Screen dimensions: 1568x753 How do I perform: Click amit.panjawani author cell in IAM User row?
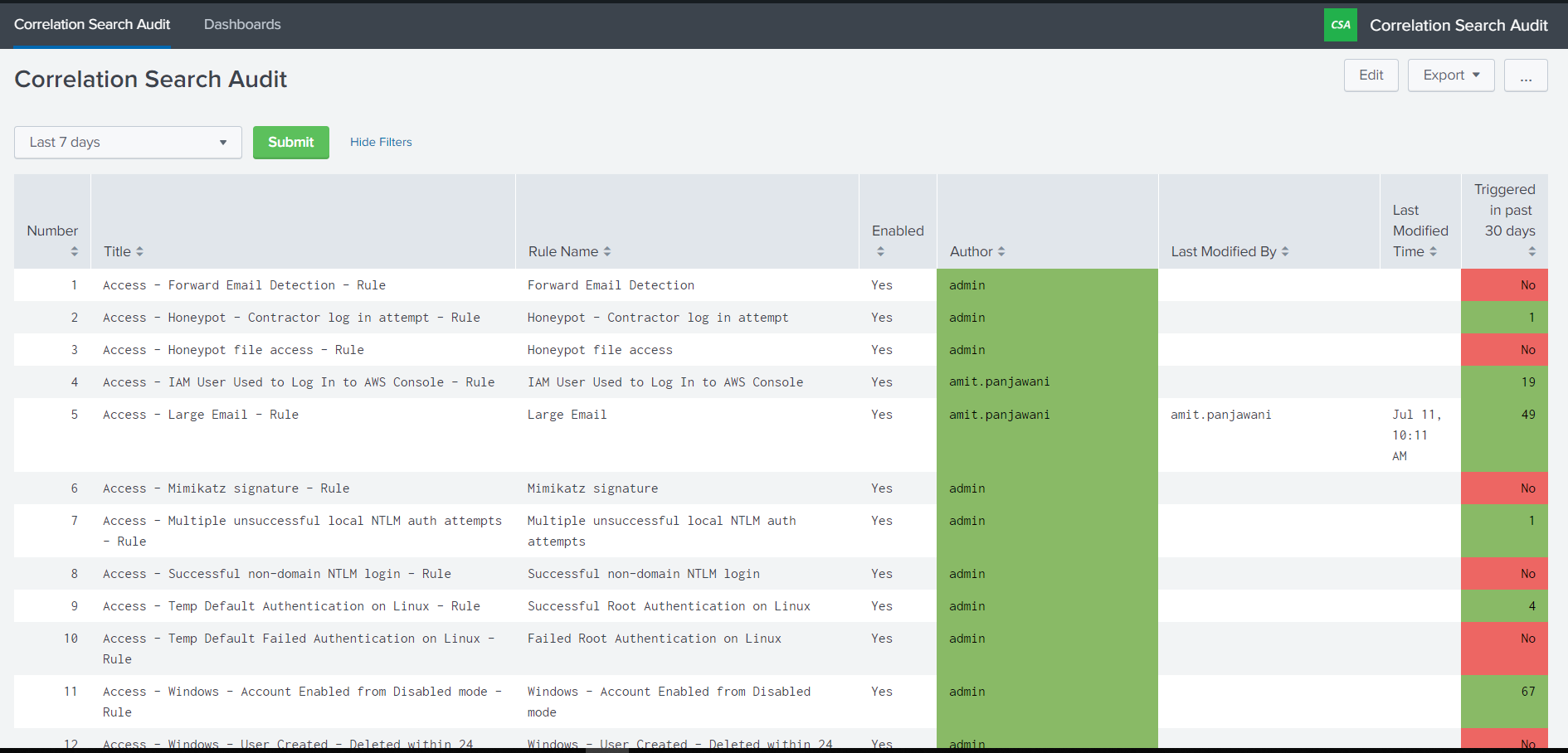tap(1047, 382)
